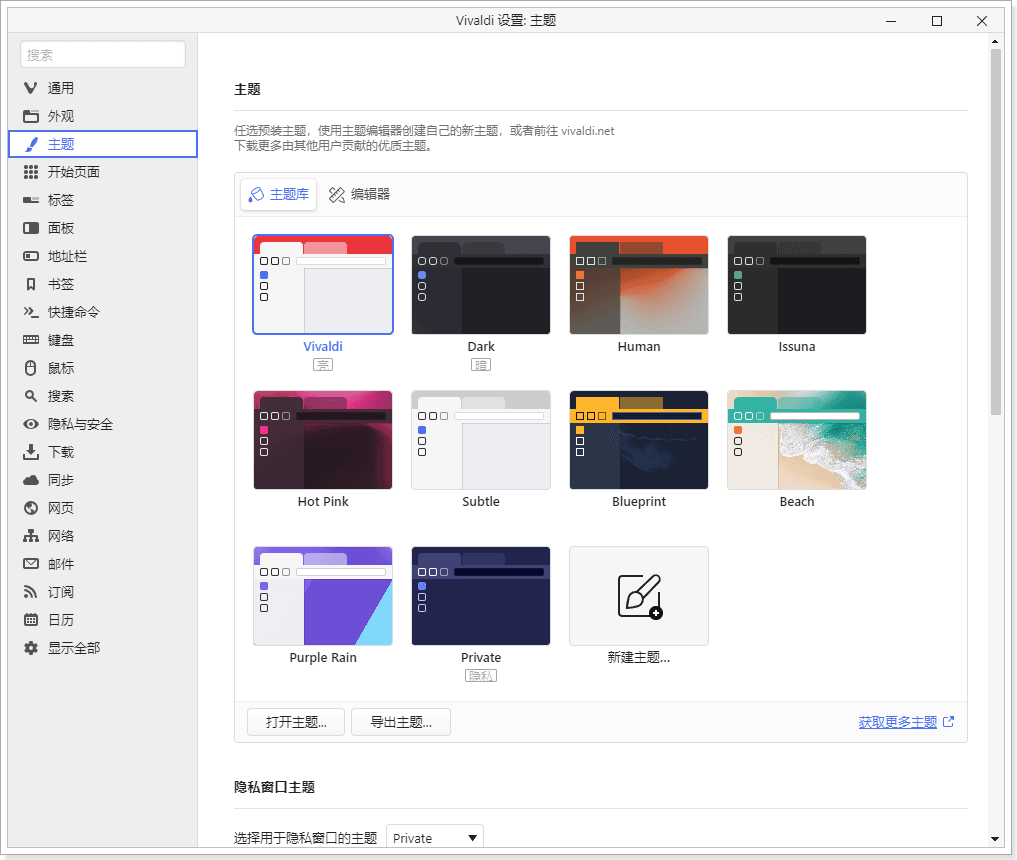Apply the Human theme thumbnail
The image size is (1017, 860).
(x=639, y=285)
